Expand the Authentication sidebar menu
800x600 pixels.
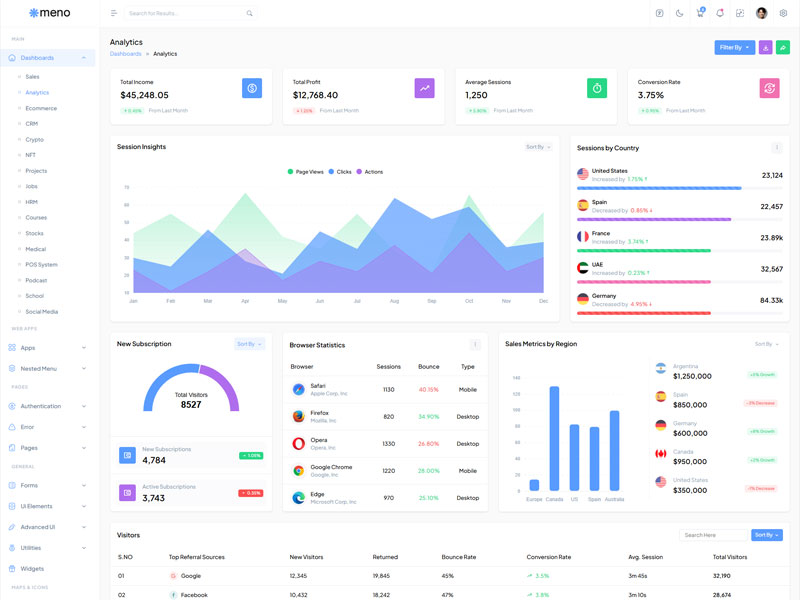click(x=48, y=406)
